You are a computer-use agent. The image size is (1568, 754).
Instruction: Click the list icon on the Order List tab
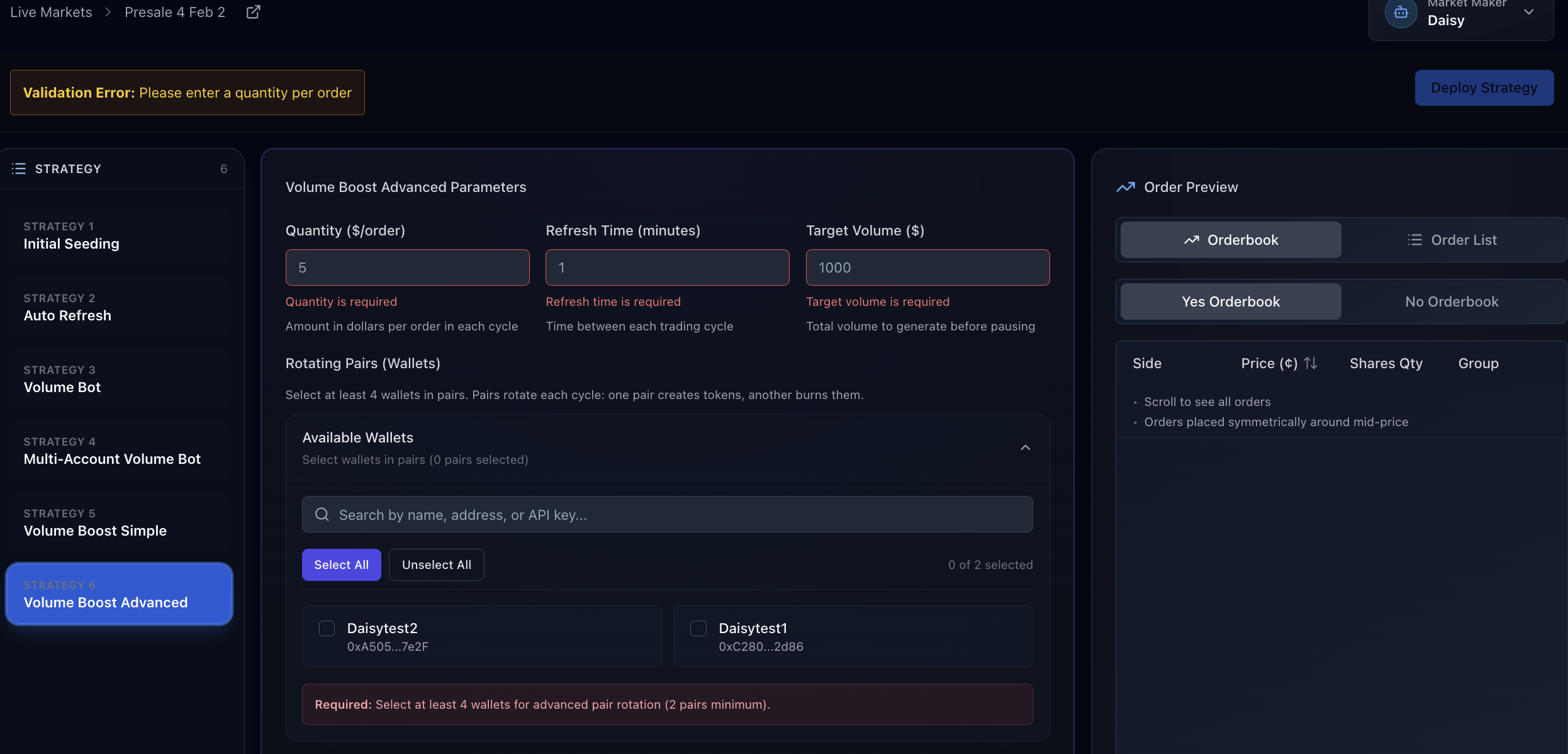1414,240
